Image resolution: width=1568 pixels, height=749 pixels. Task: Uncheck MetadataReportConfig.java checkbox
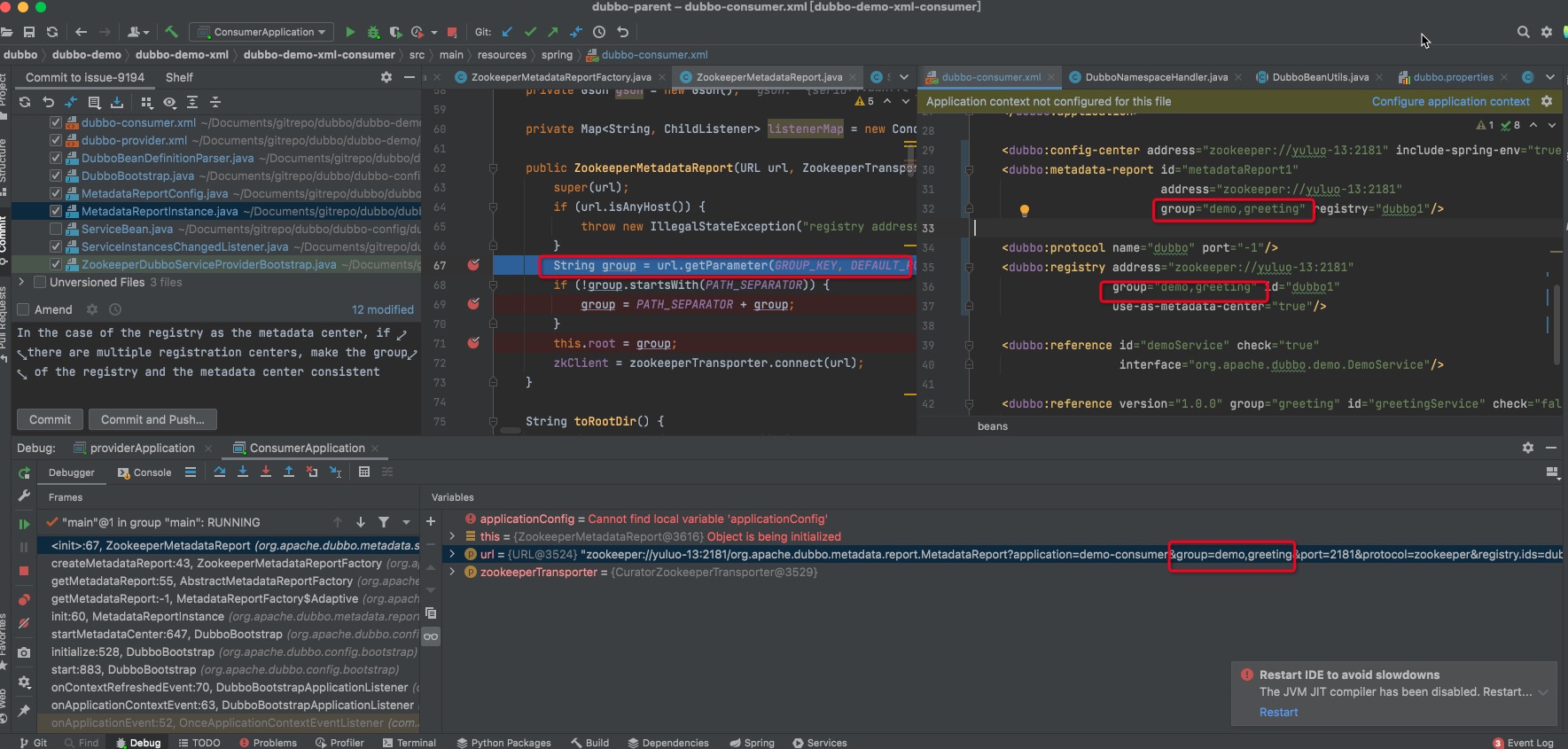pyautogui.click(x=56, y=193)
